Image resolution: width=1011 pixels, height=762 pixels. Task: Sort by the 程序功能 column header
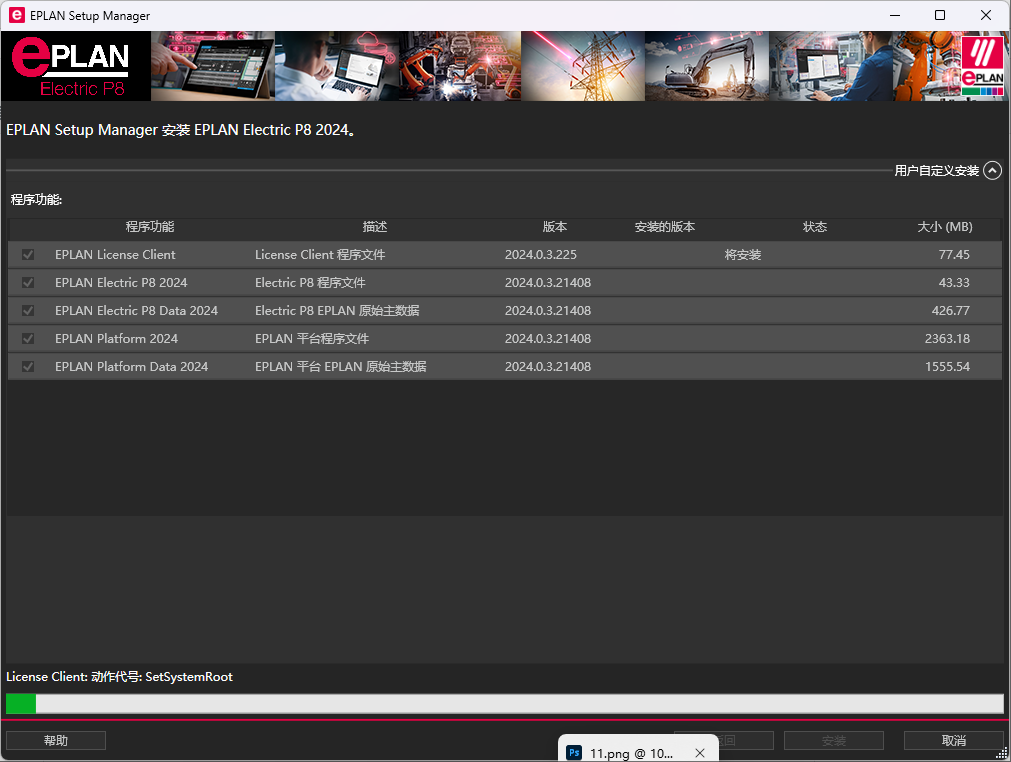pyautogui.click(x=149, y=227)
